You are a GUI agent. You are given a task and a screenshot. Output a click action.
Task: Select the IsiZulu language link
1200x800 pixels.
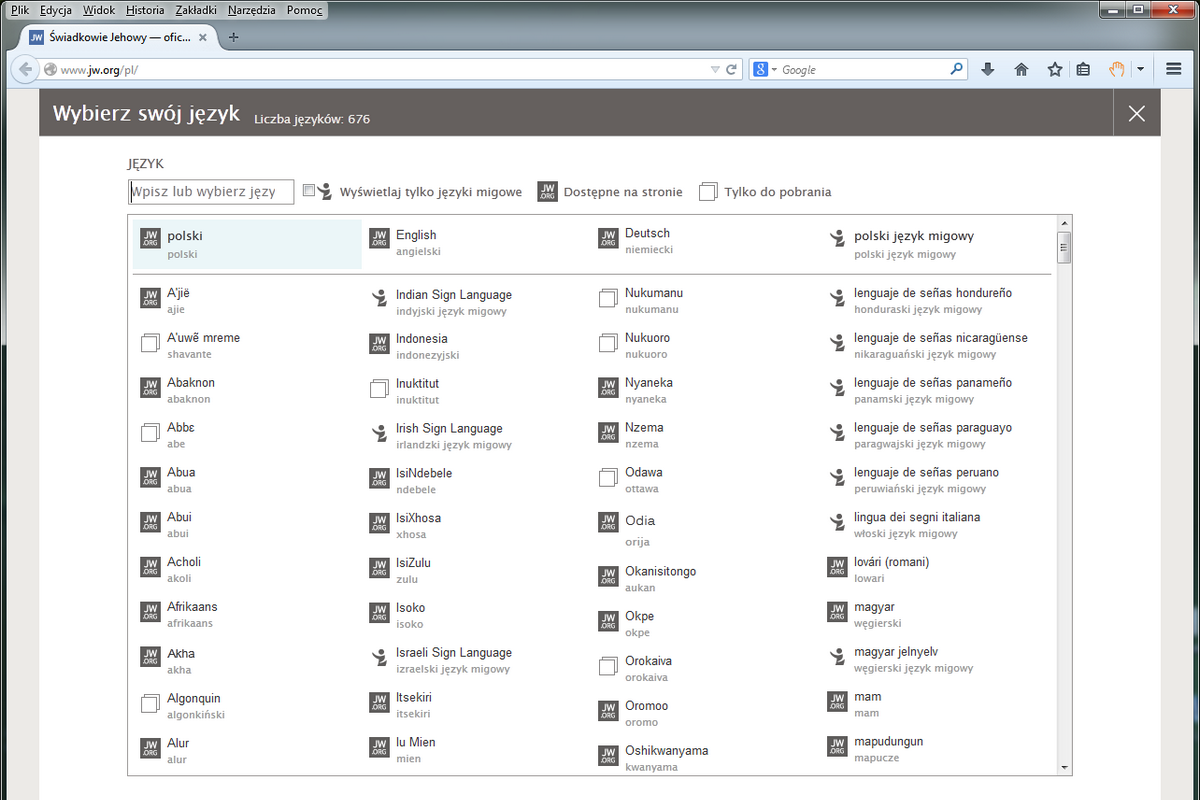[413, 563]
